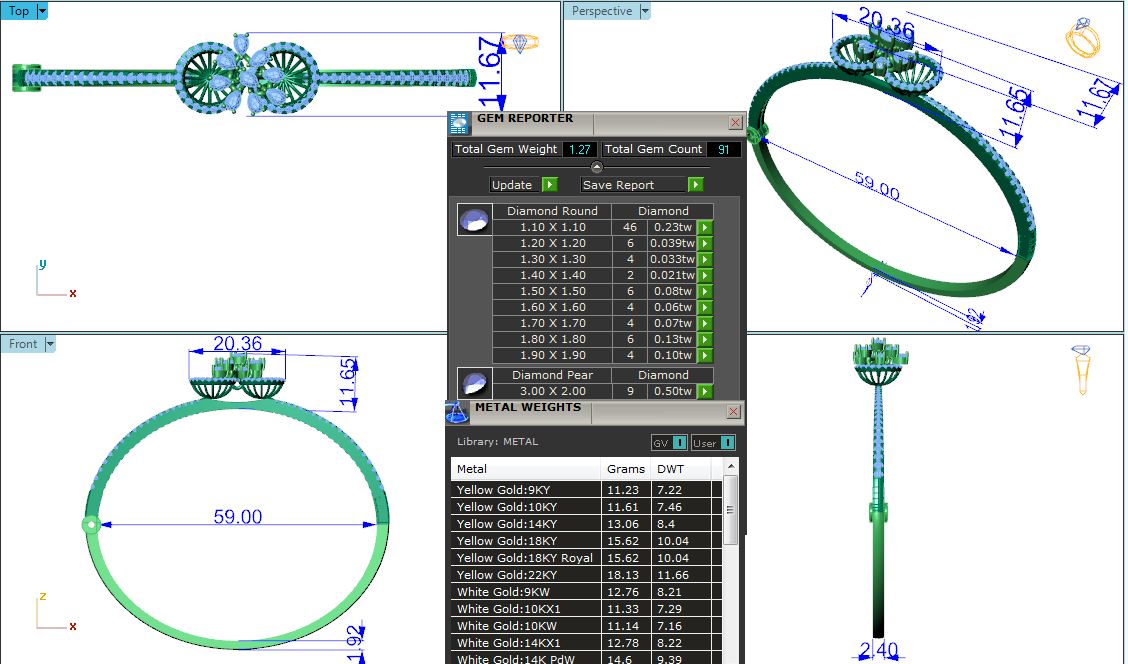The image size is (1128, 664).
Task: Click the ring icon in Perspective viewport
Action: pos(1082,38)
